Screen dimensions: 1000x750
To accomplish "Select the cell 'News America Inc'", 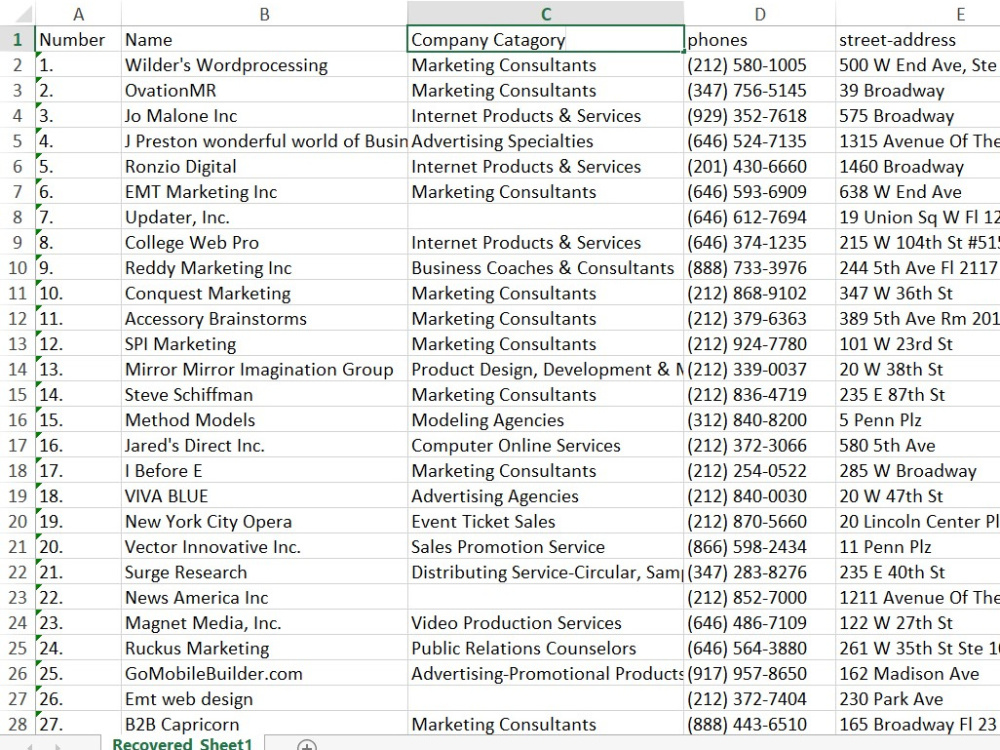I will tap(264, 597).
